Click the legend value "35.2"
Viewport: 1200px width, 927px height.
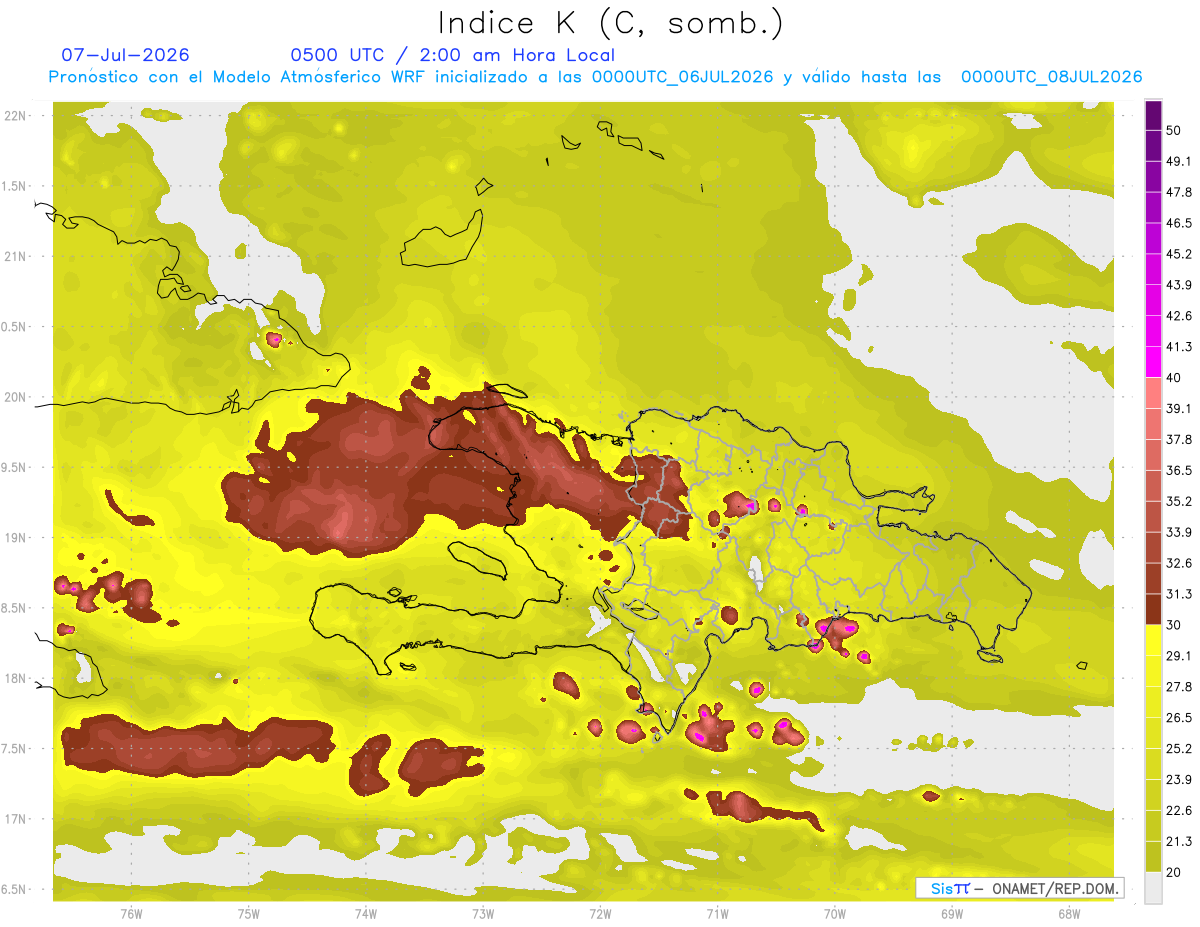pyautogui.click(x=1179, y=501)
